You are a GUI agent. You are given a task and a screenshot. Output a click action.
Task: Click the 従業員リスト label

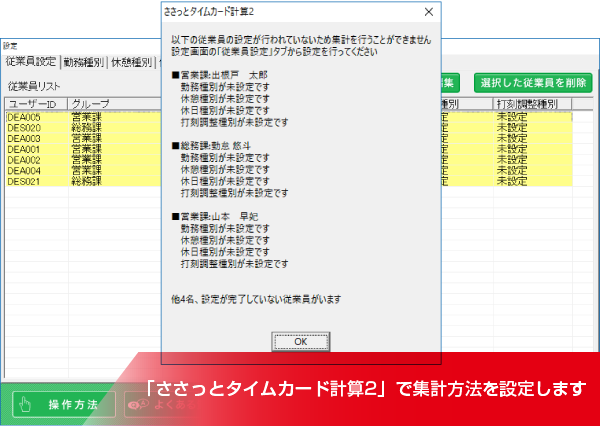coord(34,87)
